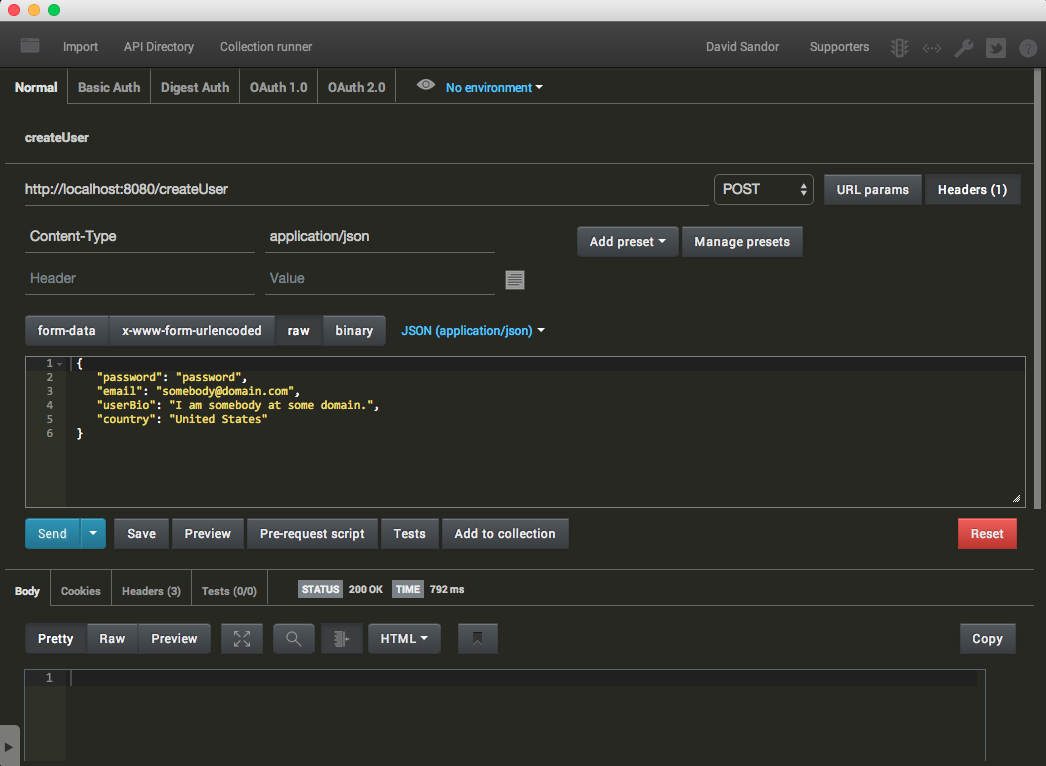Switch response view to Pretty

(x=55, y=639)
